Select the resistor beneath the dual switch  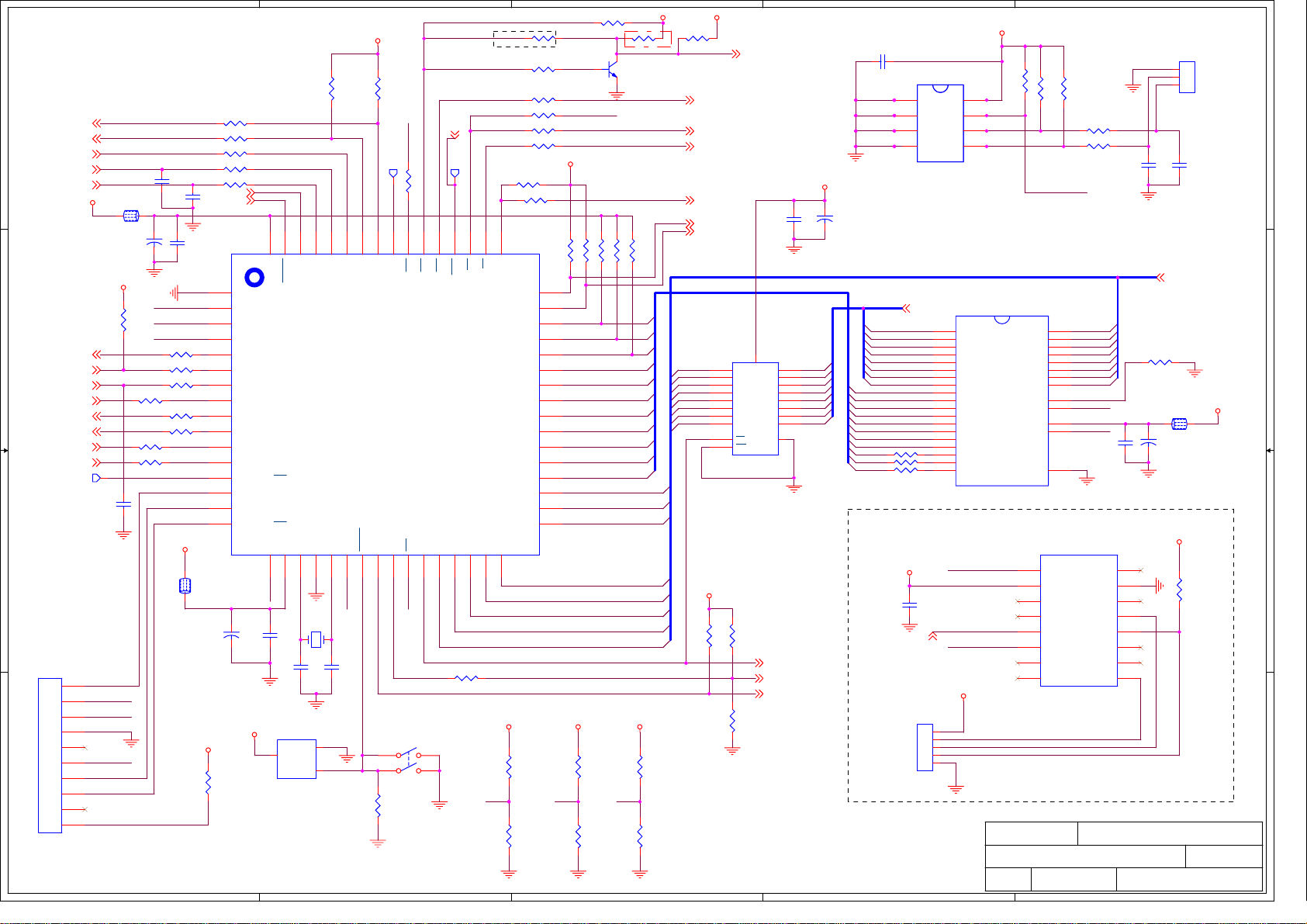pos(378,805)
